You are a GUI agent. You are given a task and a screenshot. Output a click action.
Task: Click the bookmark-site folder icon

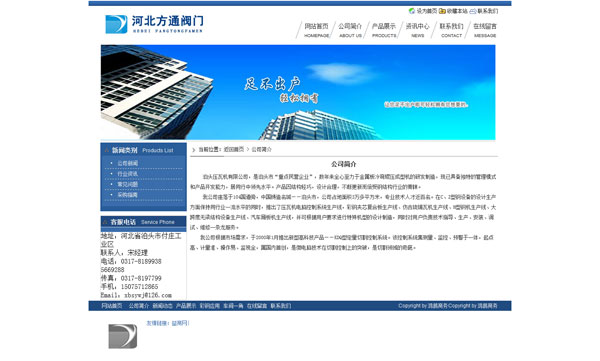coord(442,11)
